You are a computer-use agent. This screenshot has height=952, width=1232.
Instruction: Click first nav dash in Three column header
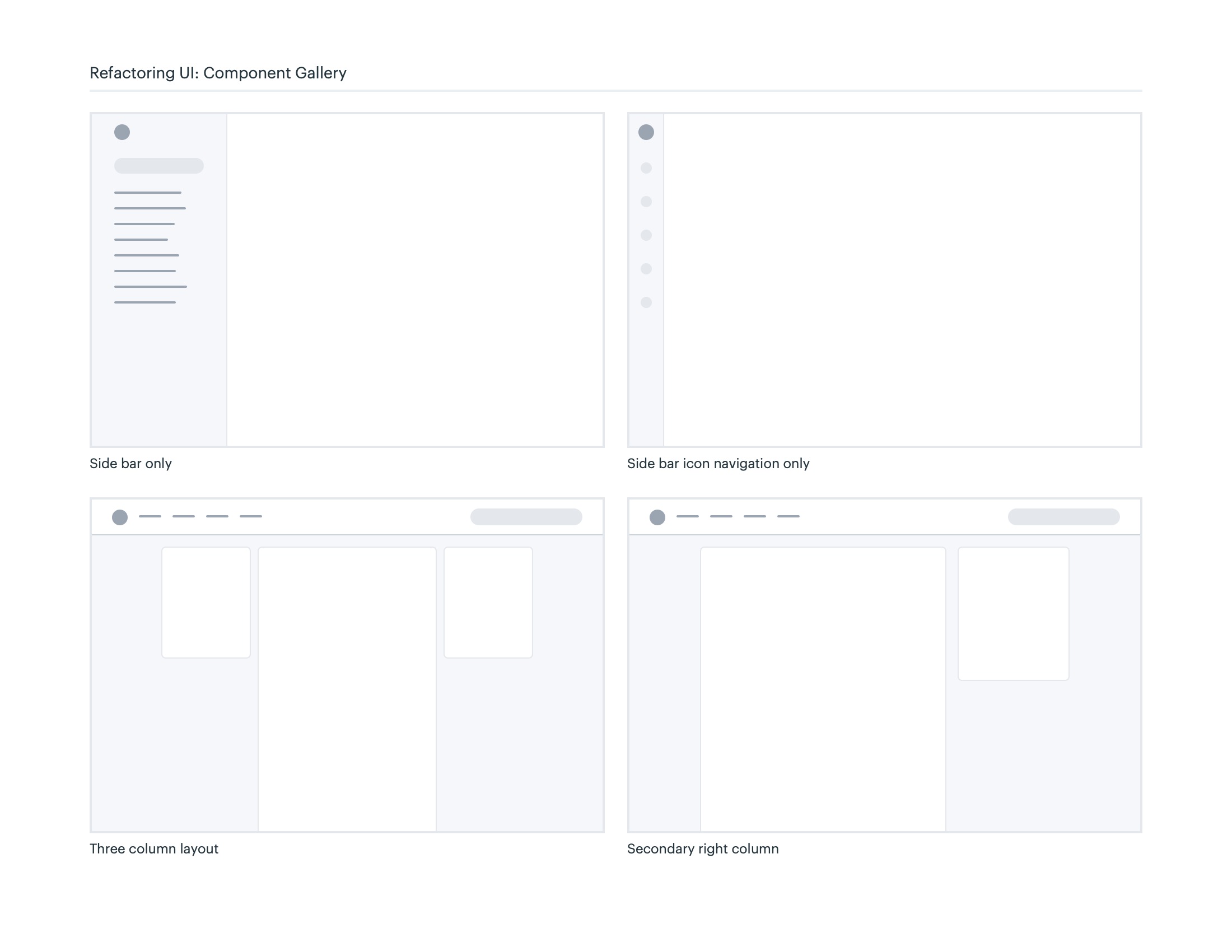(150, 516)
